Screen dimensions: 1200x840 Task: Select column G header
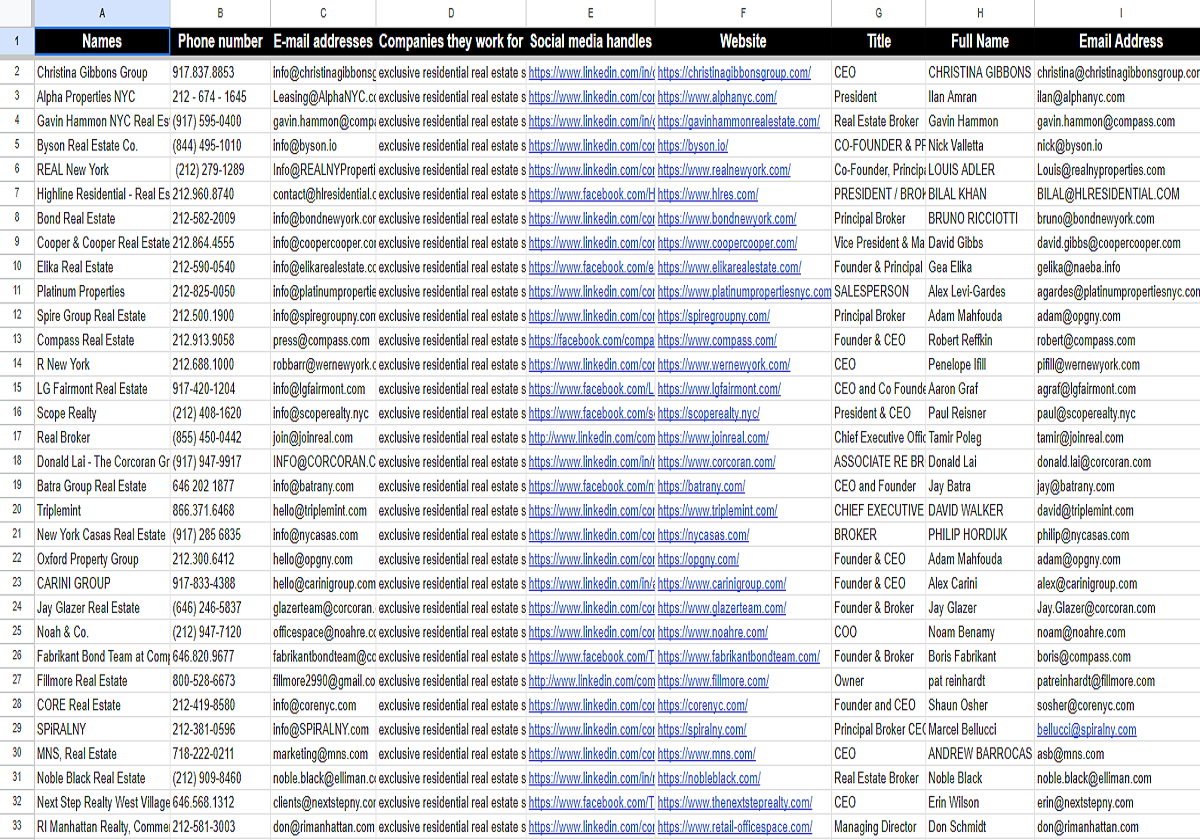pyautogui.click(x=878, y=13)
